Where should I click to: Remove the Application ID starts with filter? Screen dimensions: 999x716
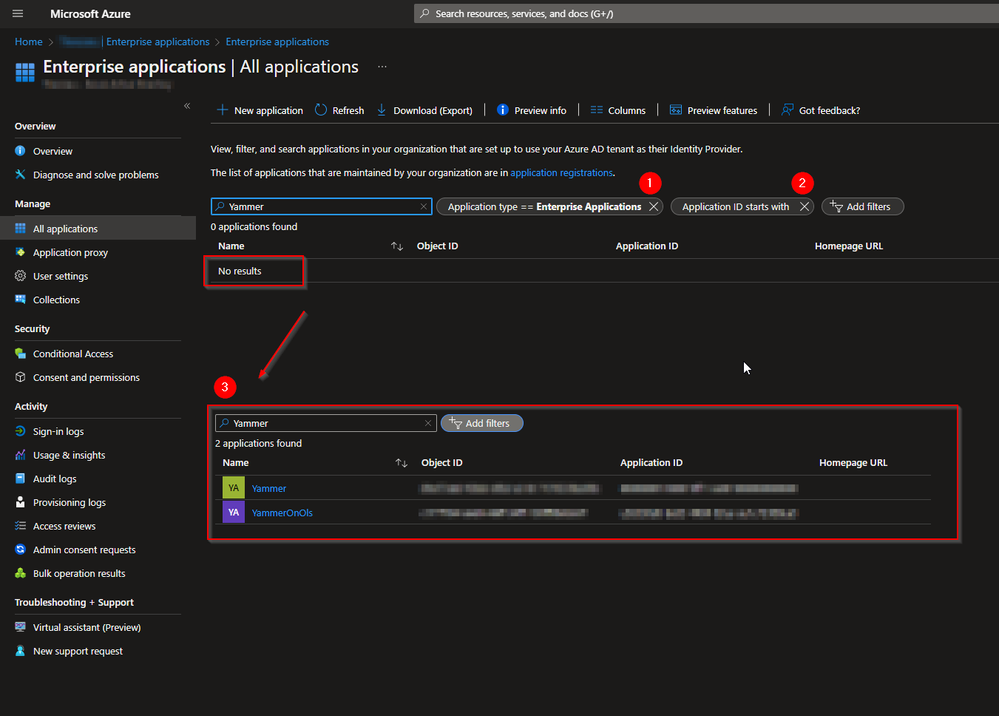pyautogui.click(x=805, y=206)
